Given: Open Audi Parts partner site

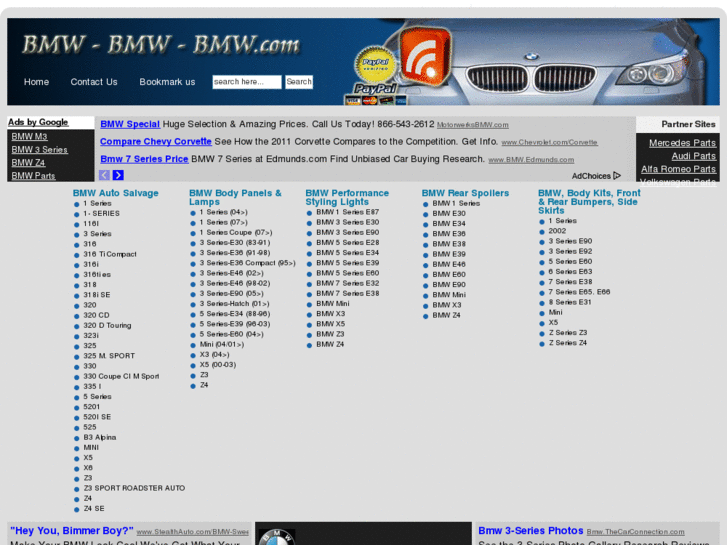Looking at the screenshot, I should (694, 156).
